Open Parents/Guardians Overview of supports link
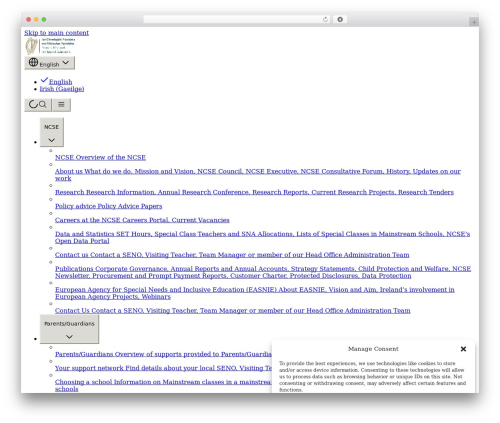 [x=163, y=354]
